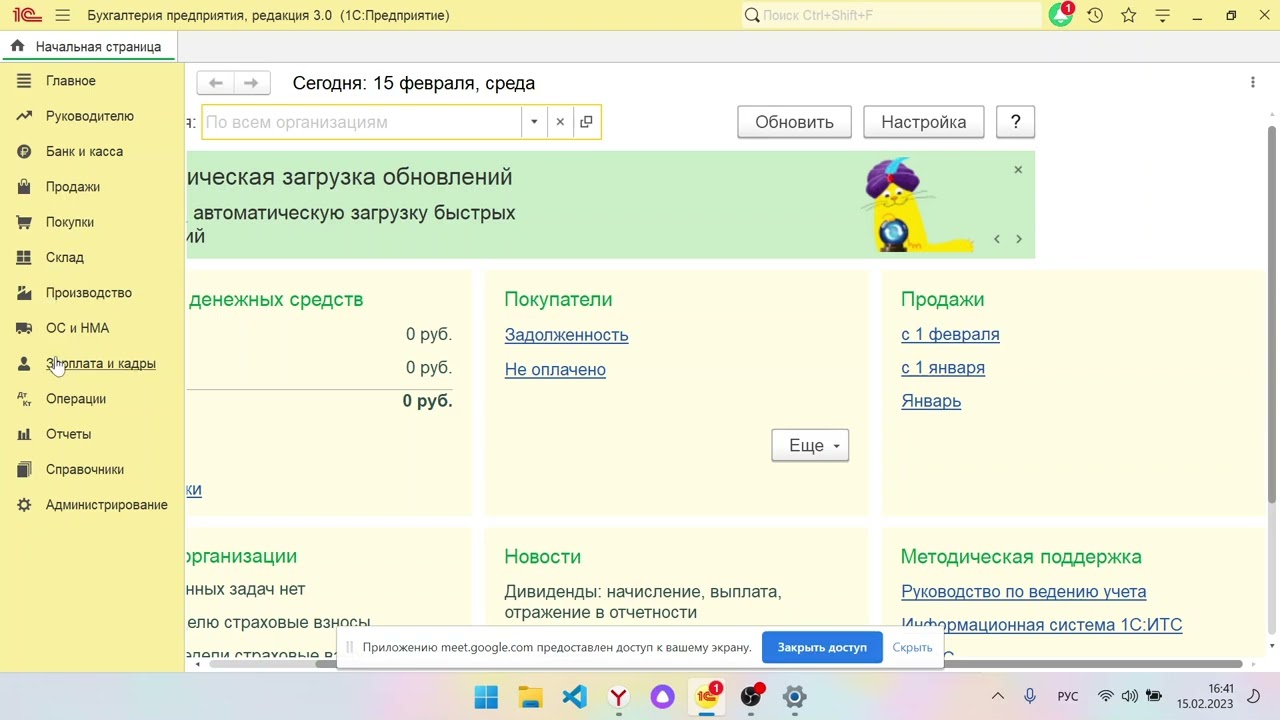
Task: Show next banner slide
Action: pyautogui.click(x=1019, y=239)
